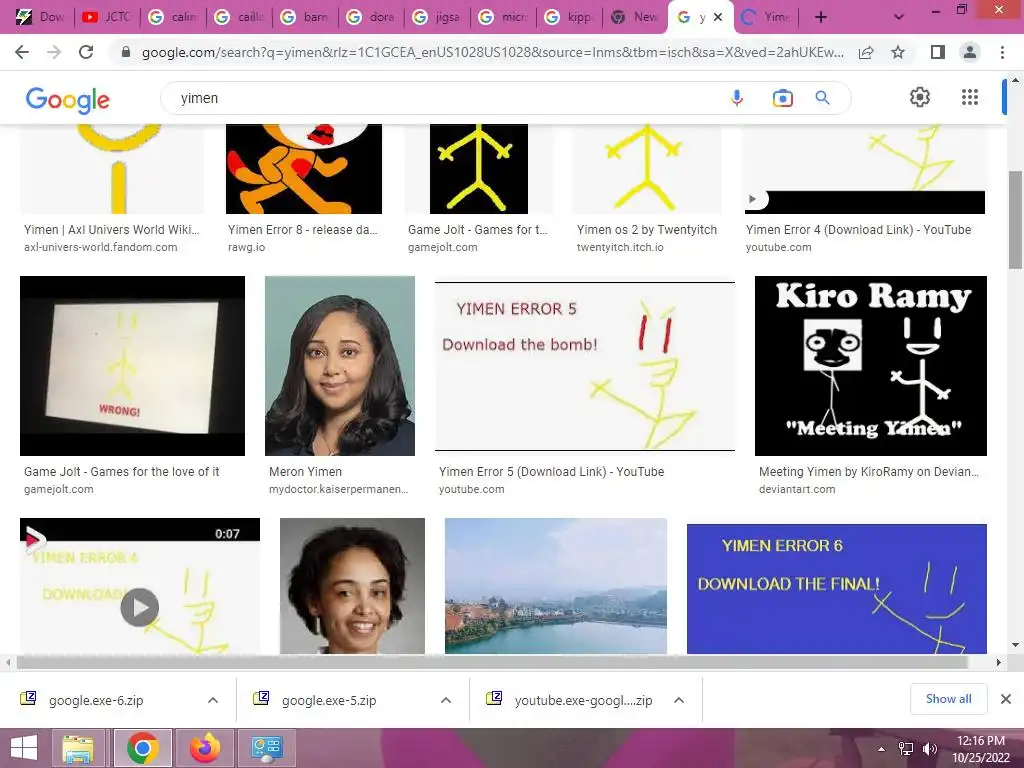1024x768 pixels.
Task: Click the horizontal scrollbar thumb
Action: (492, 662)
